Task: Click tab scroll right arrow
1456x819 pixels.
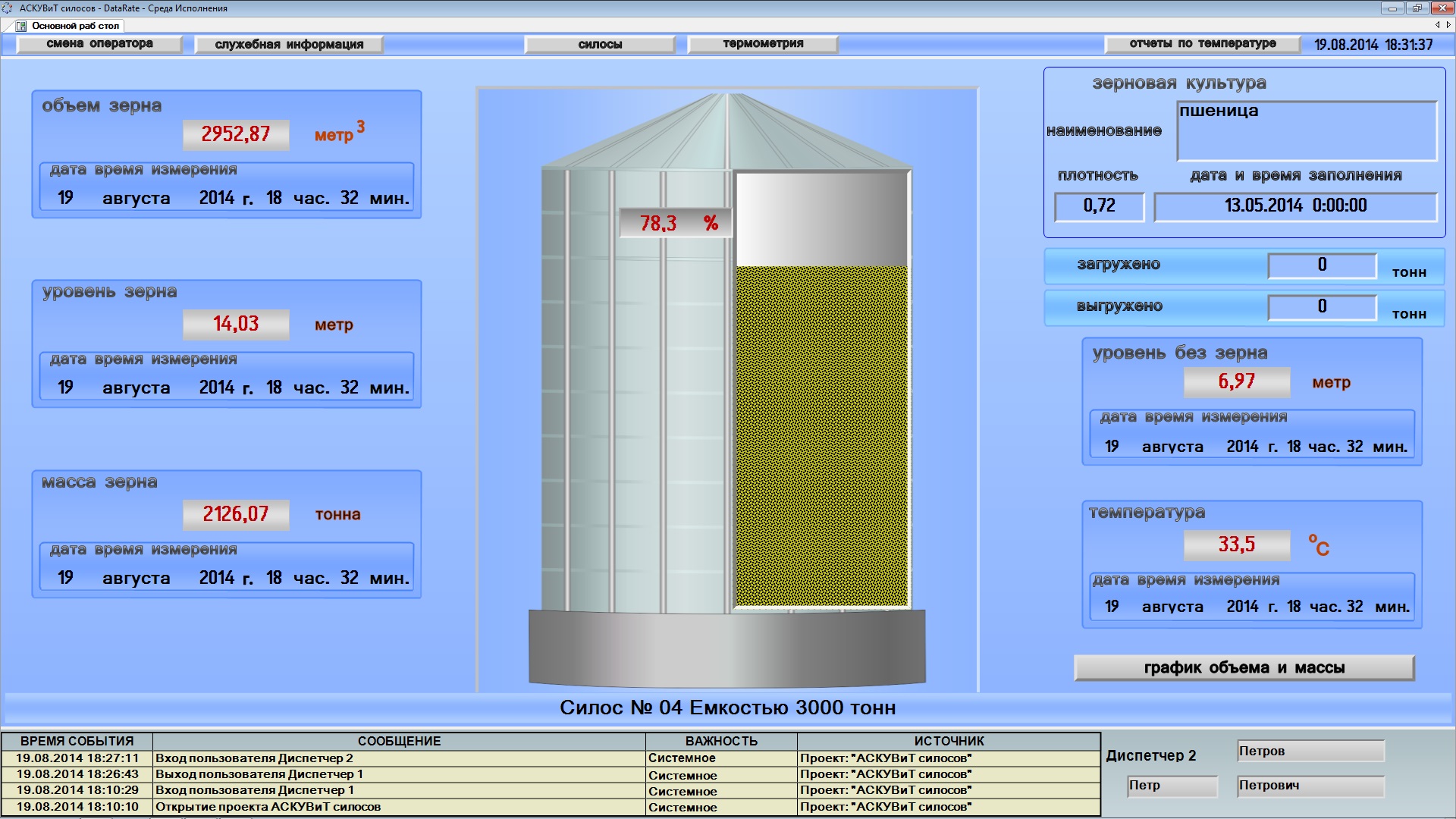Action: click(x=1448, y=25)
